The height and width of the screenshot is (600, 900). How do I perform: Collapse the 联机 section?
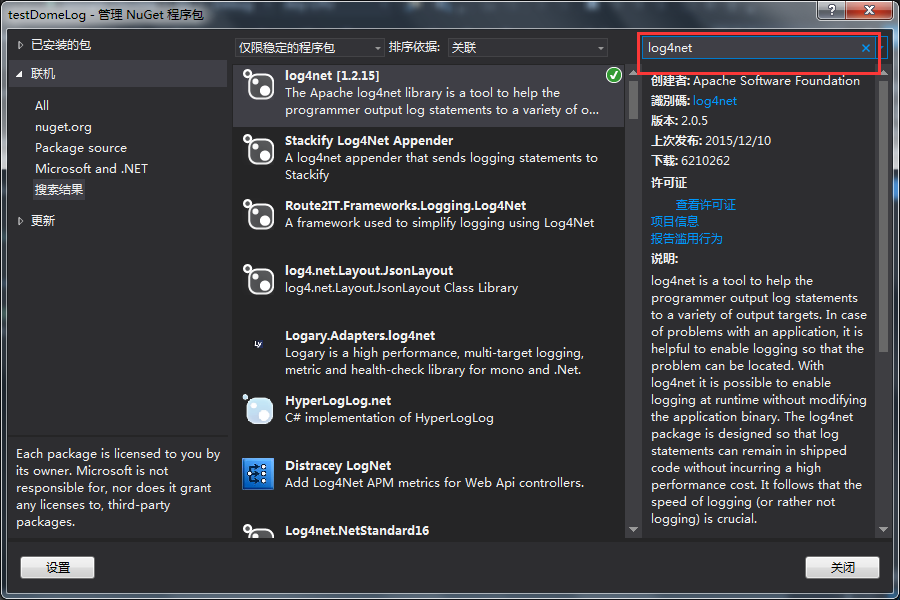click(20, 74)
